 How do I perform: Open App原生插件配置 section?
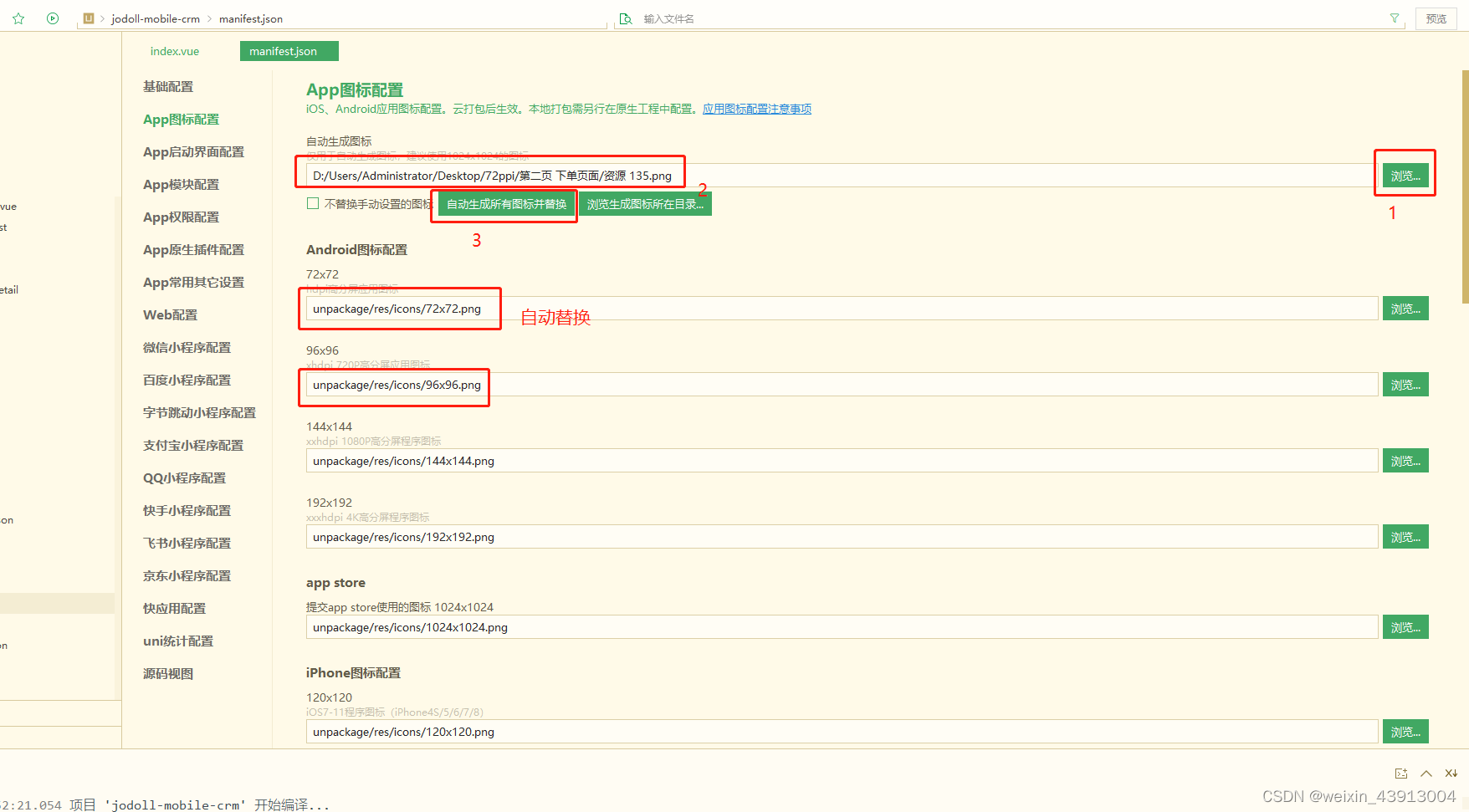[x=194, y=249]
